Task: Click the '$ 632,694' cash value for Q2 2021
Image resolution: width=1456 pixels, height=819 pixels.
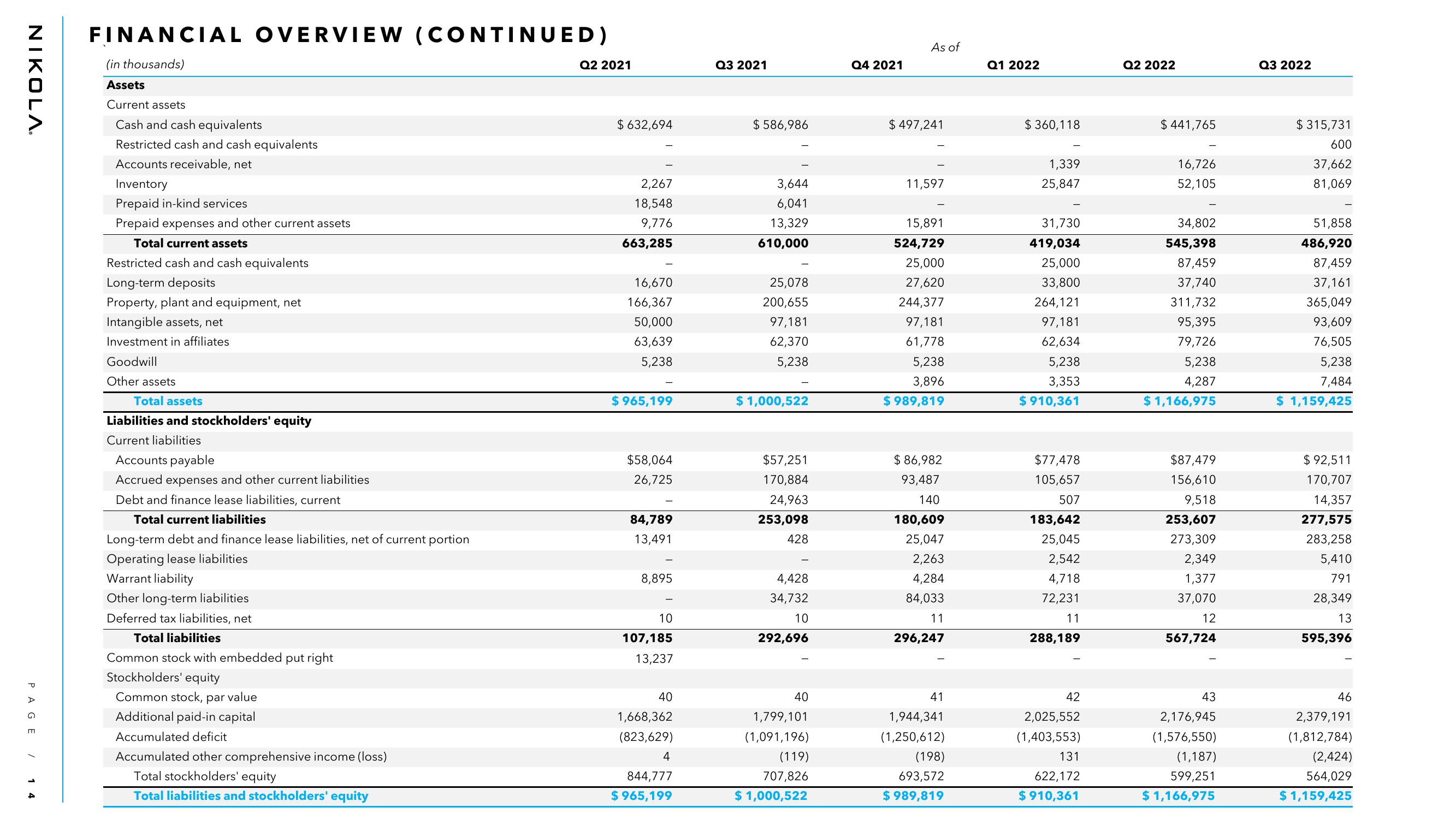Action: click(x=644, y=124)
